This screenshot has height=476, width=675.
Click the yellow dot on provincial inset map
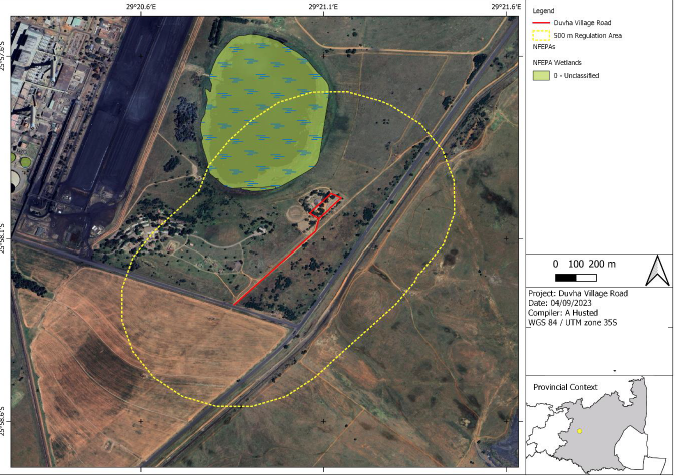tap(579, 431)
